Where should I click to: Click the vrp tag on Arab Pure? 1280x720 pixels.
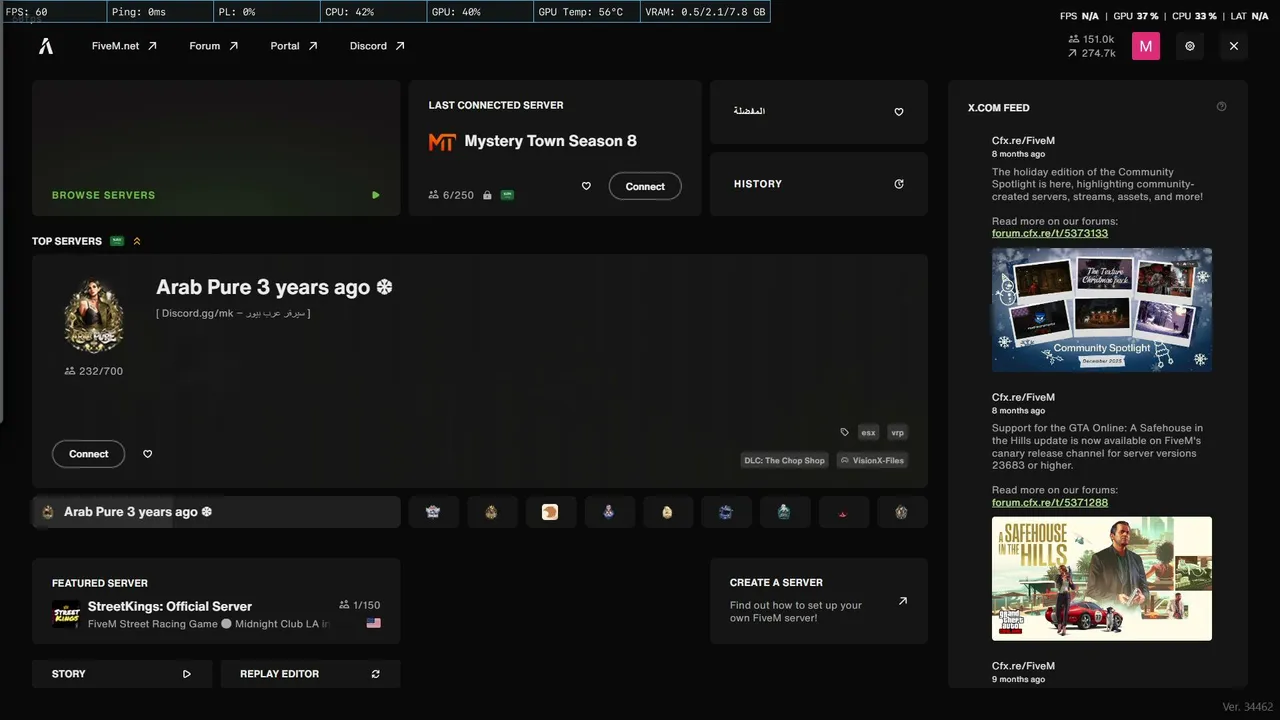(897, 433)
